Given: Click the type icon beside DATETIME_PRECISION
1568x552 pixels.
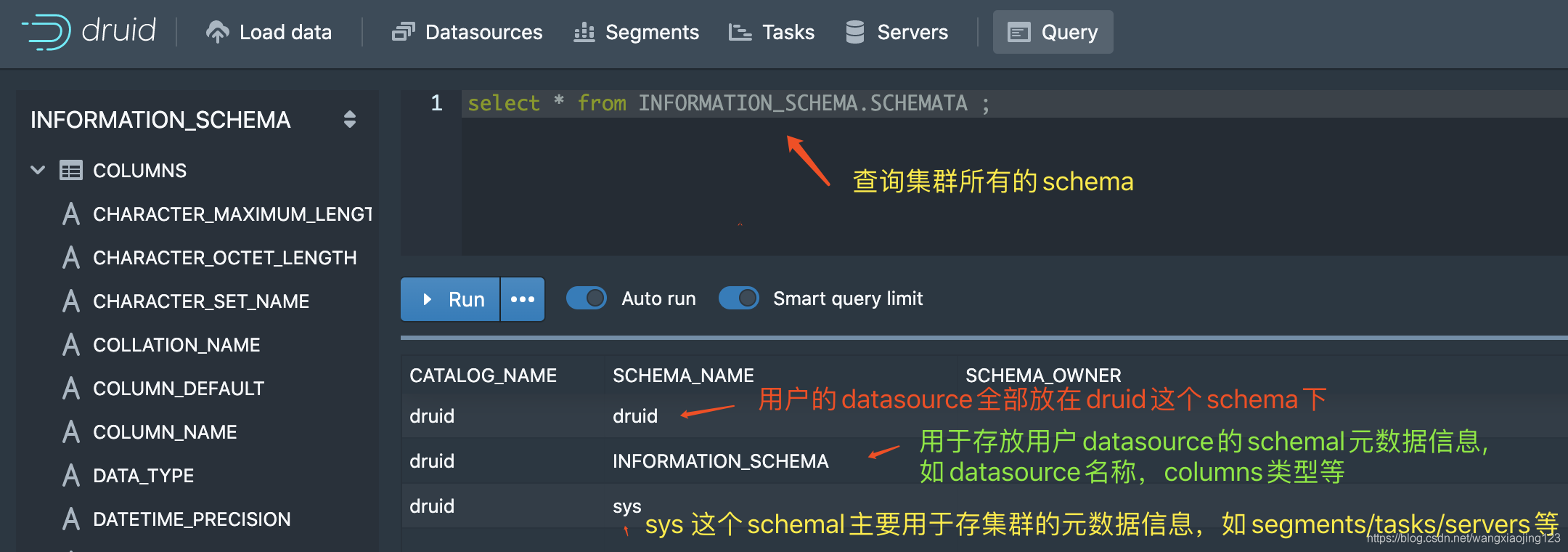Looking at the screenshot, I should (x=71, y=519).
